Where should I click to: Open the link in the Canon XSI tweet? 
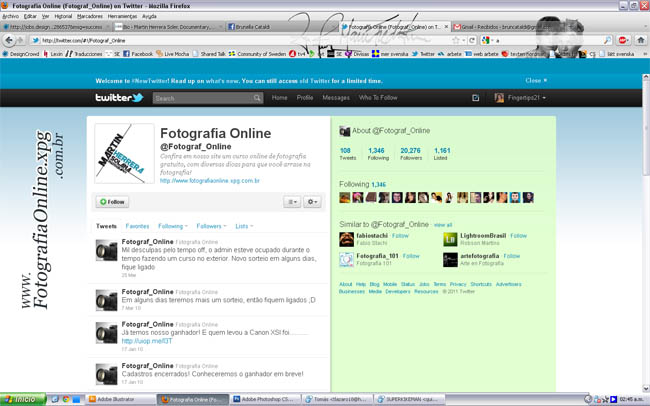pos(146,341)
